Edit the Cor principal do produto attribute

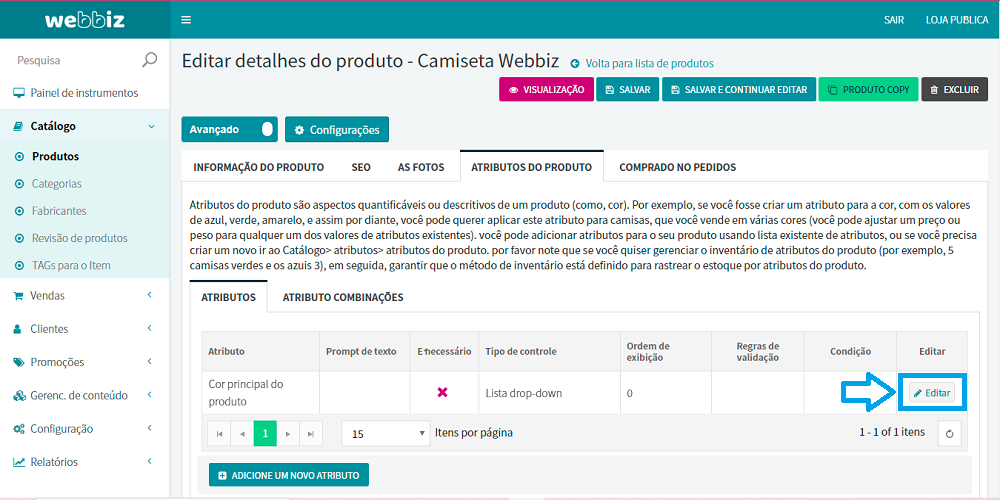(x=931, y=393)
